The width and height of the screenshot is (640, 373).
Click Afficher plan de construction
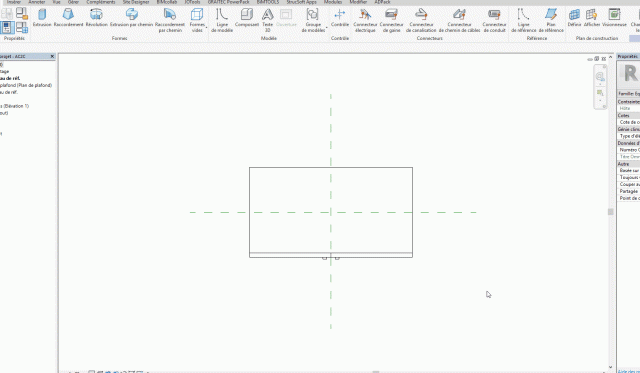(592, 18)
